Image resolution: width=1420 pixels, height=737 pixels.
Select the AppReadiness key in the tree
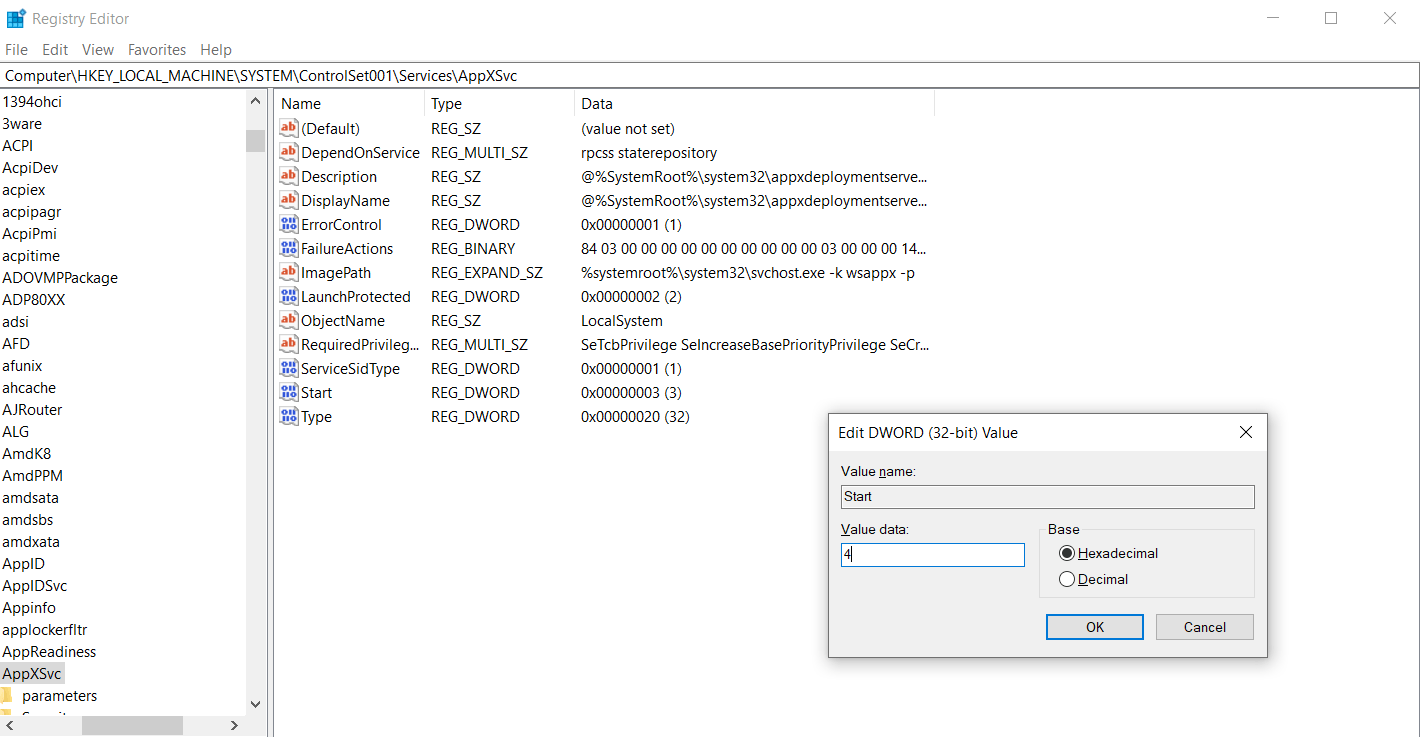point(49,652)
